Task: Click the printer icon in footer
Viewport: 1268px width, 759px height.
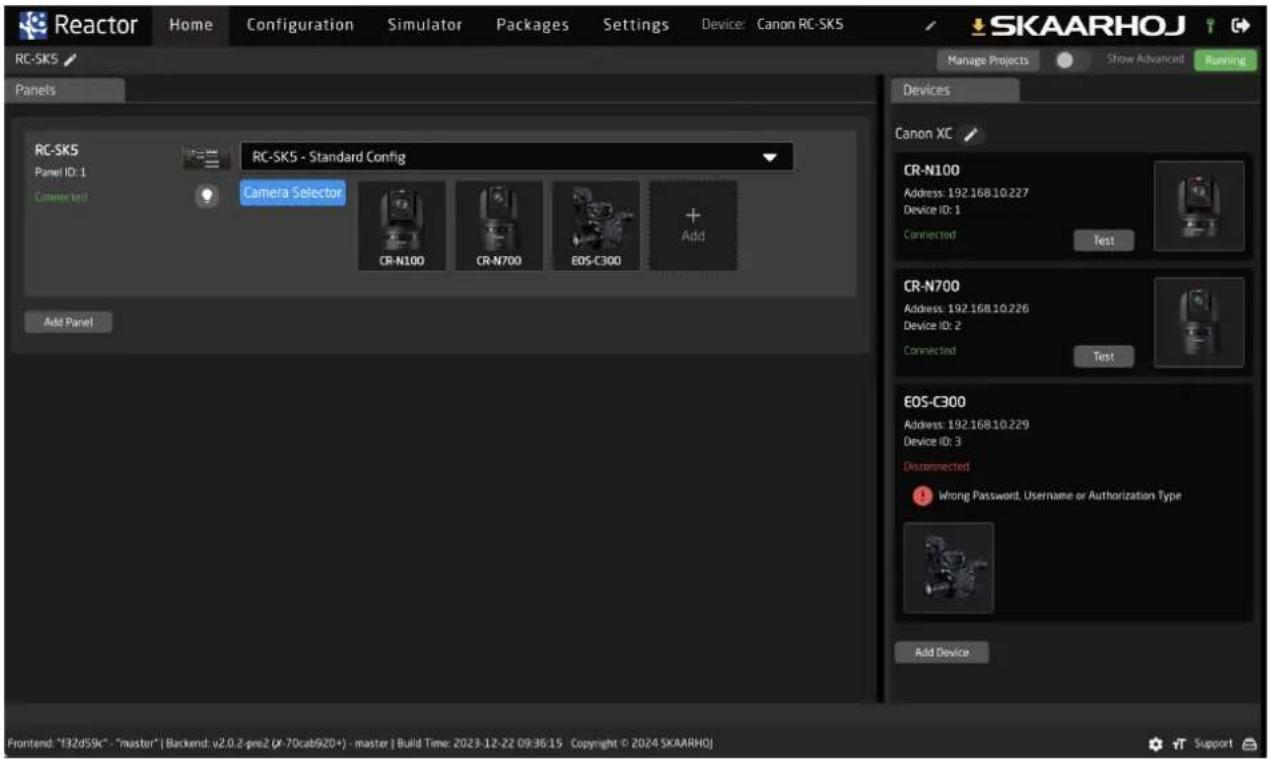Action: pyautogui.click(x=1248, y=744)
